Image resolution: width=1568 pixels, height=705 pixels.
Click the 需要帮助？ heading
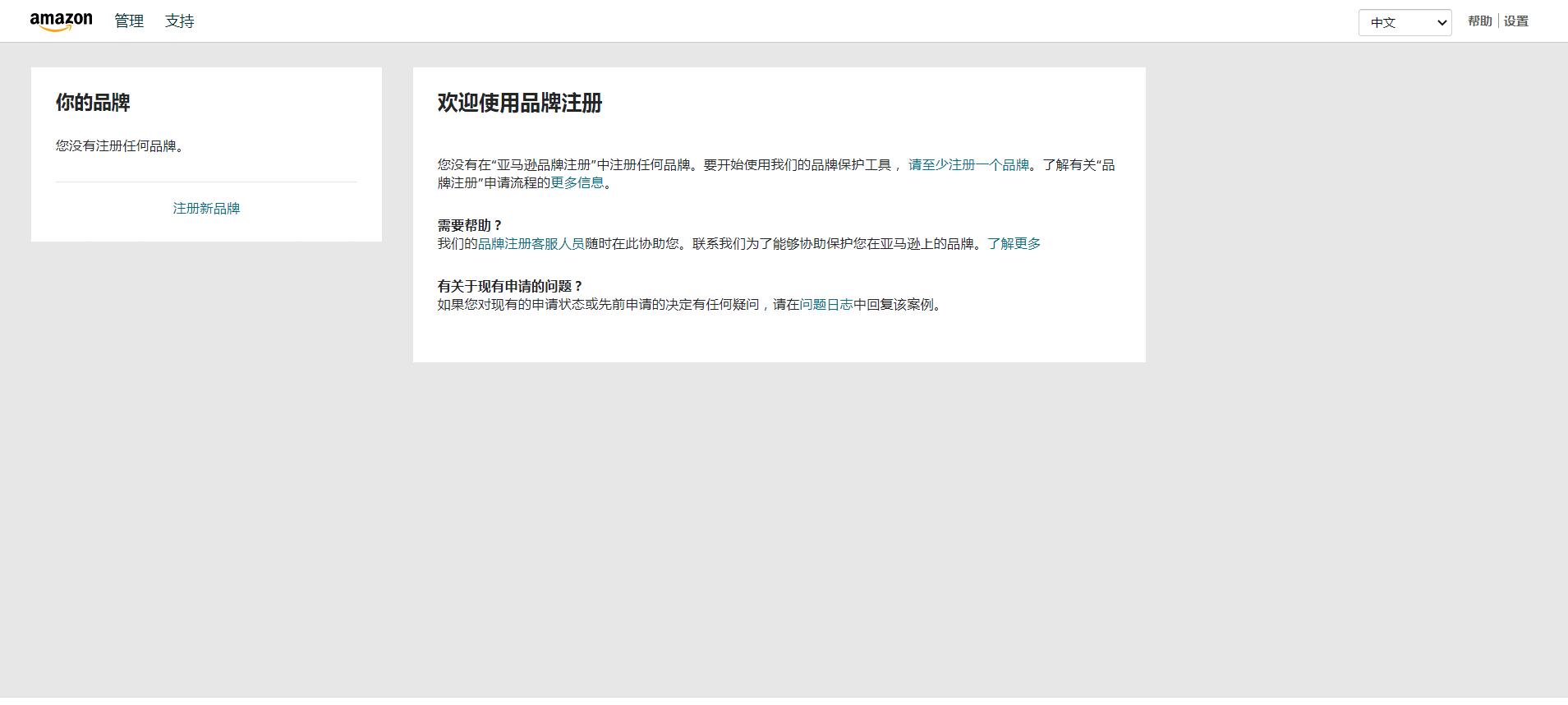click(470, 226)
